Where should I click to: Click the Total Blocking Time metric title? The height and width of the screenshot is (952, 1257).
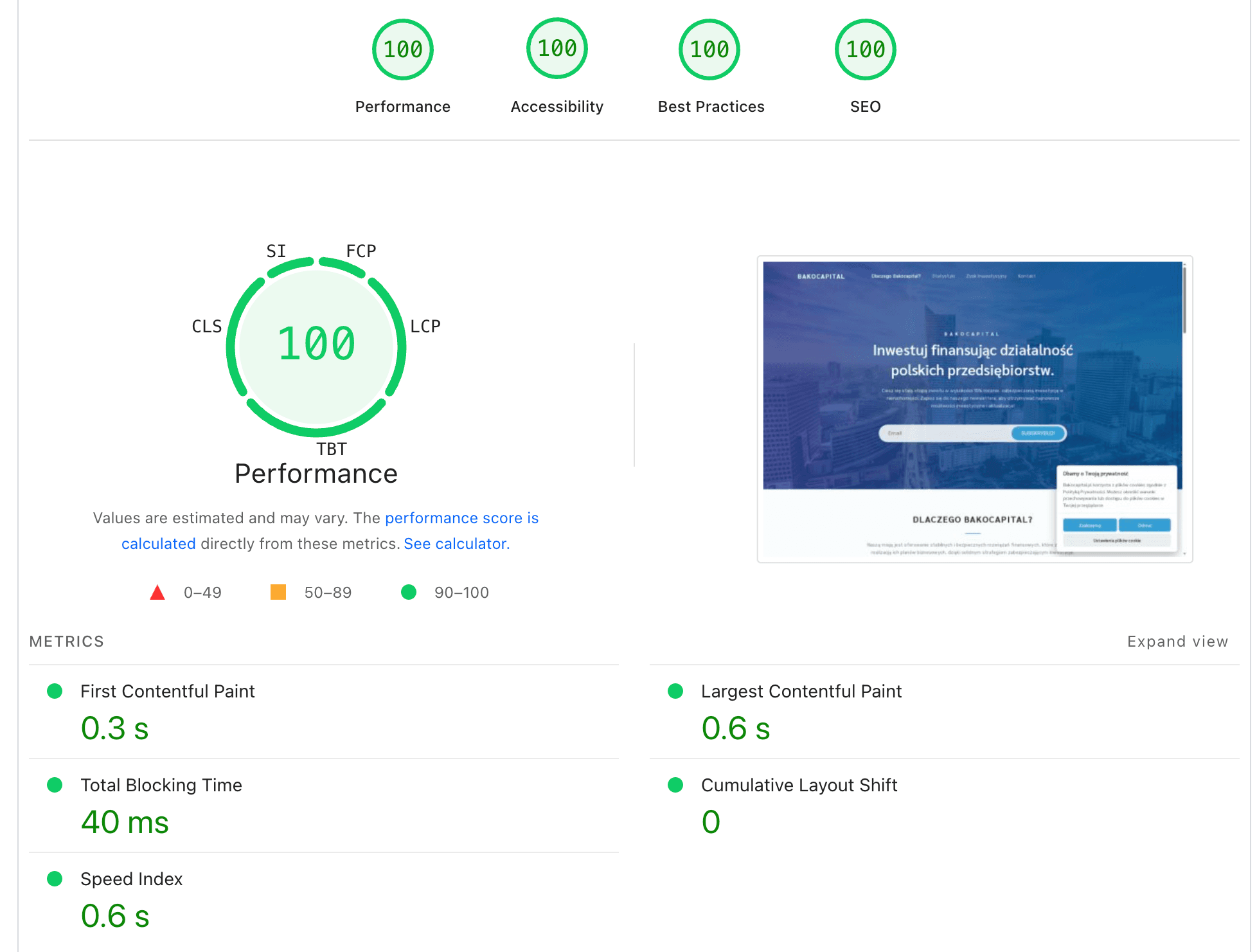coord(161,785)
